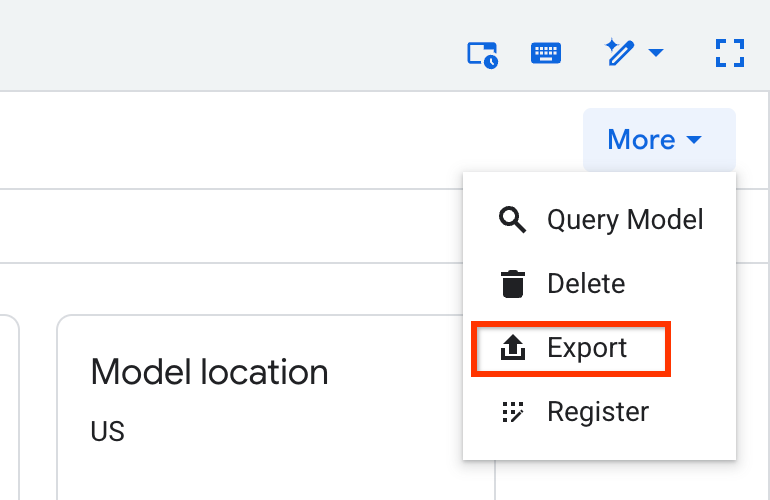Viewport: 770px width, 500px height.
Task: Toggle full screen mode icon
Action: click(x=731, y=53)
